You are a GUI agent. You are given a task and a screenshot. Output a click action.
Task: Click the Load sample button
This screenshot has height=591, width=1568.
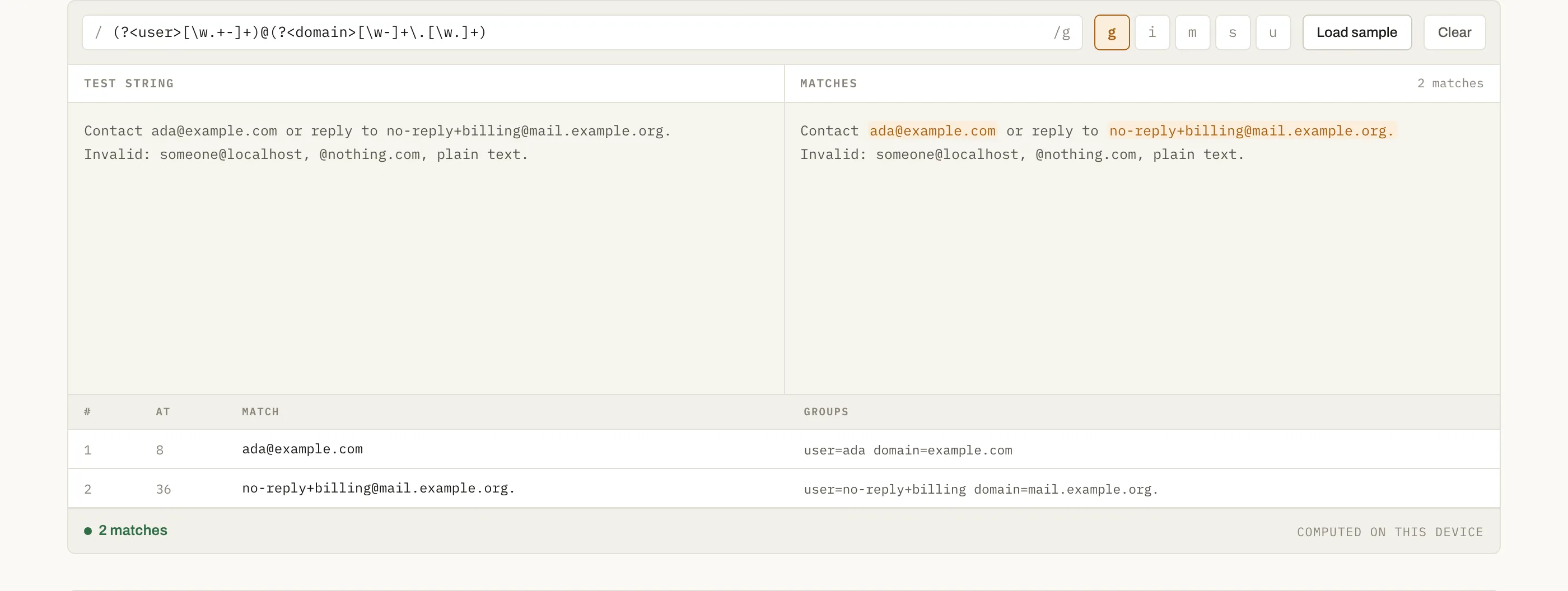(x=1356, y=32)
